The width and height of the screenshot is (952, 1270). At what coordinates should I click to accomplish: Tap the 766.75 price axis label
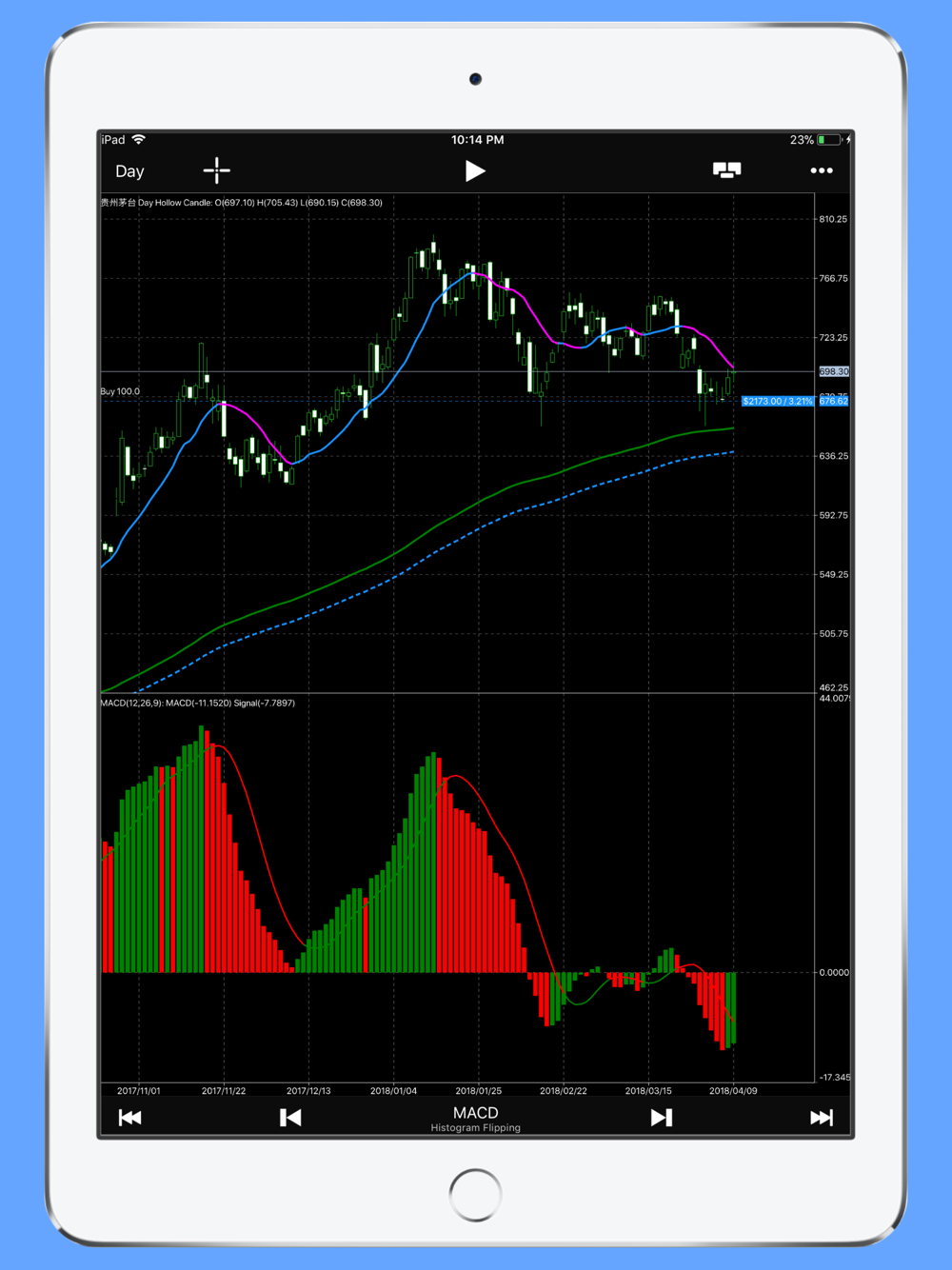tap(833, 279)
